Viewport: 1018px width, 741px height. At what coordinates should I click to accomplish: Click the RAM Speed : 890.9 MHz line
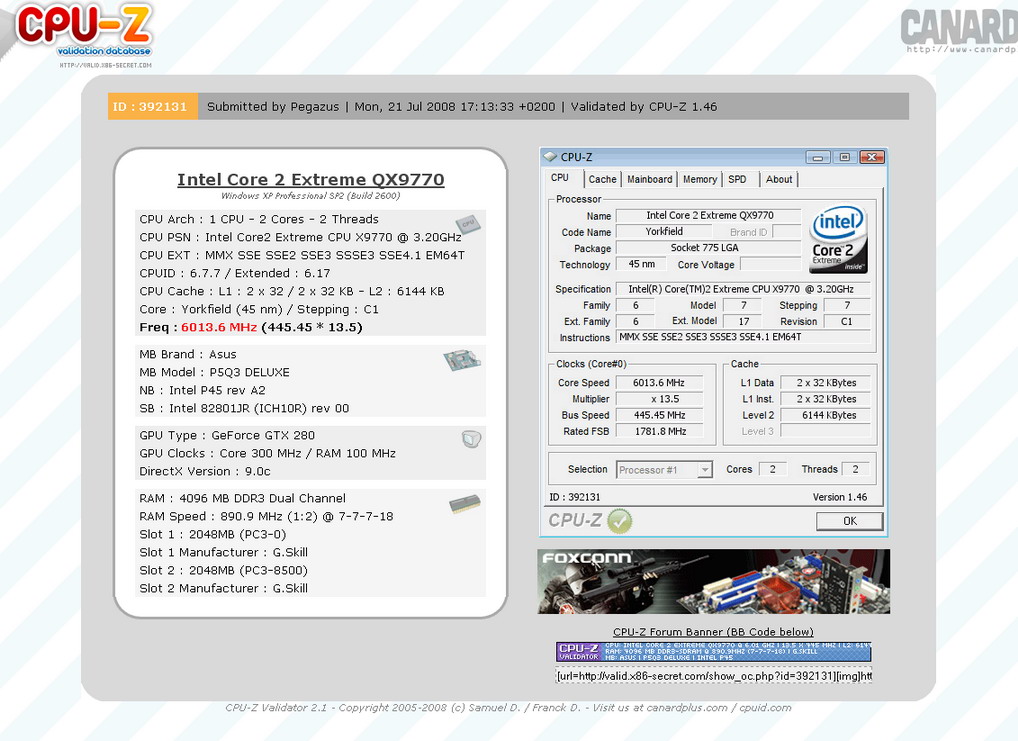(x=266, y=516)
